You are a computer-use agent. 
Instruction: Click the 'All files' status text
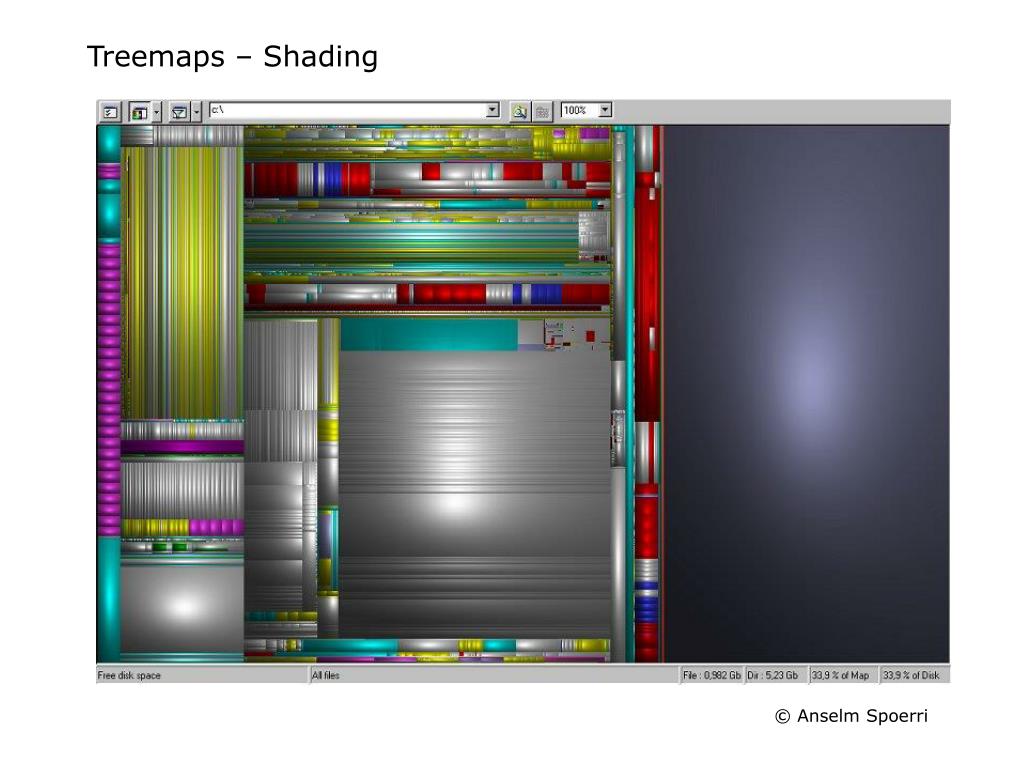click(x=326, y=675)
